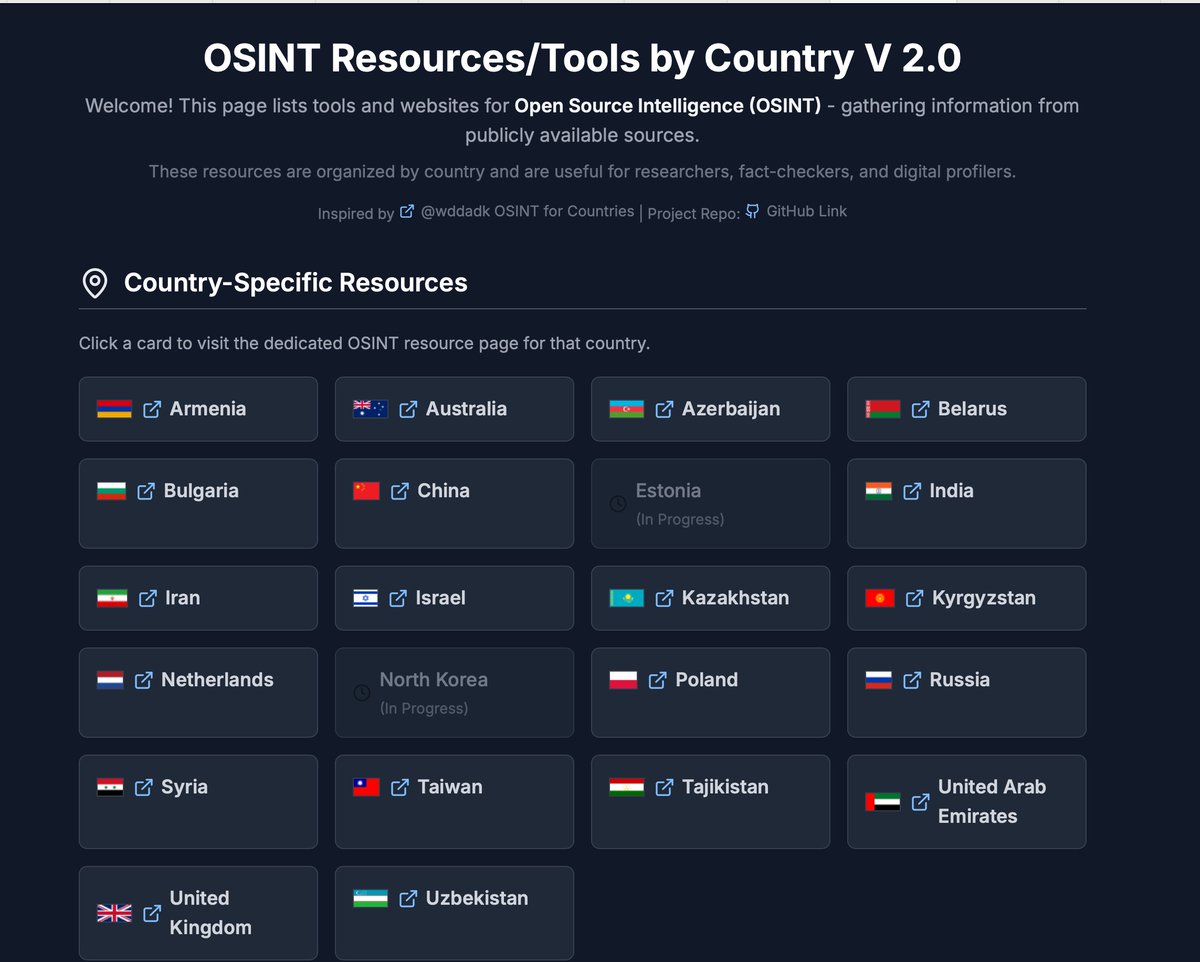The height and width of the screenshot is (962, 1200).
Task: Click the Poland flag icon
Action: point(623,680)
